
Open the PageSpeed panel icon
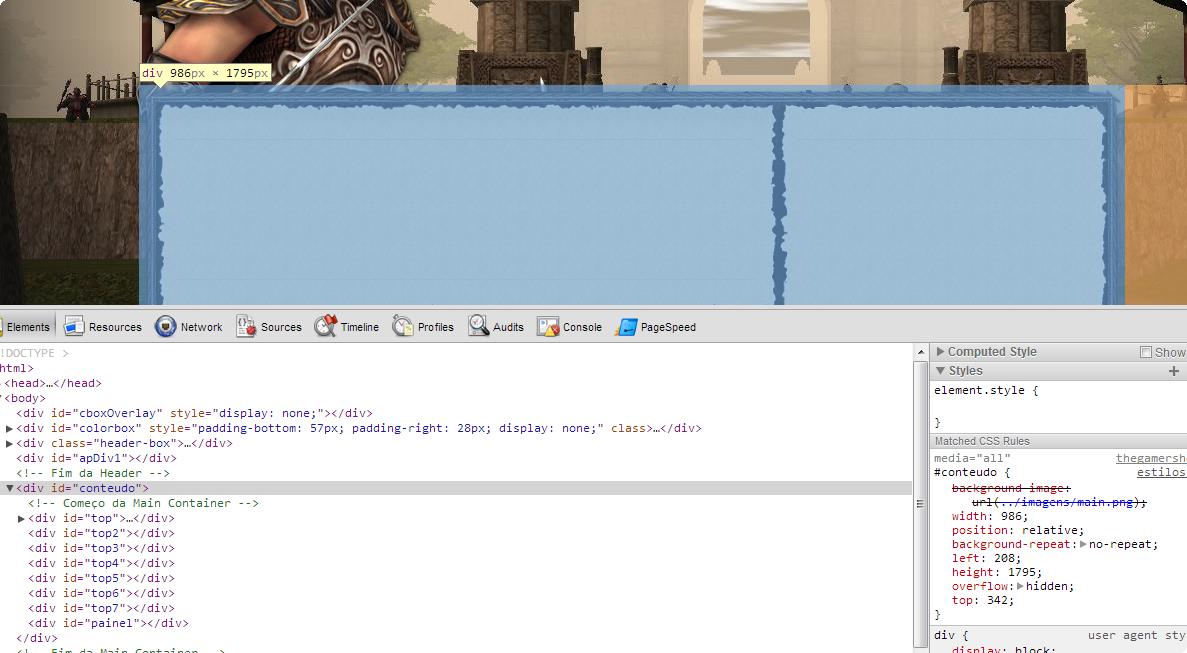point(627,327)
